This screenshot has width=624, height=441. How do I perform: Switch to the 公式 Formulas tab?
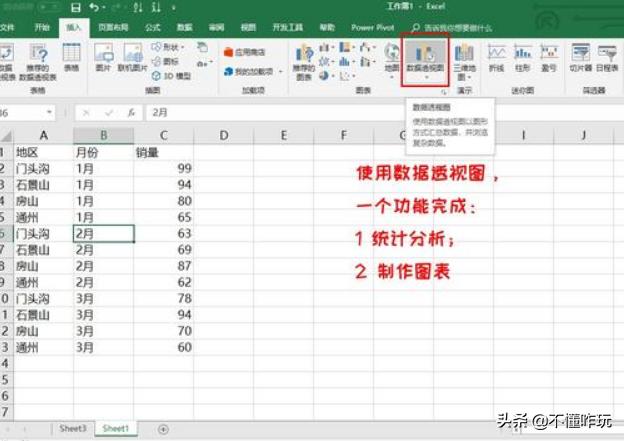pos(152,27)
